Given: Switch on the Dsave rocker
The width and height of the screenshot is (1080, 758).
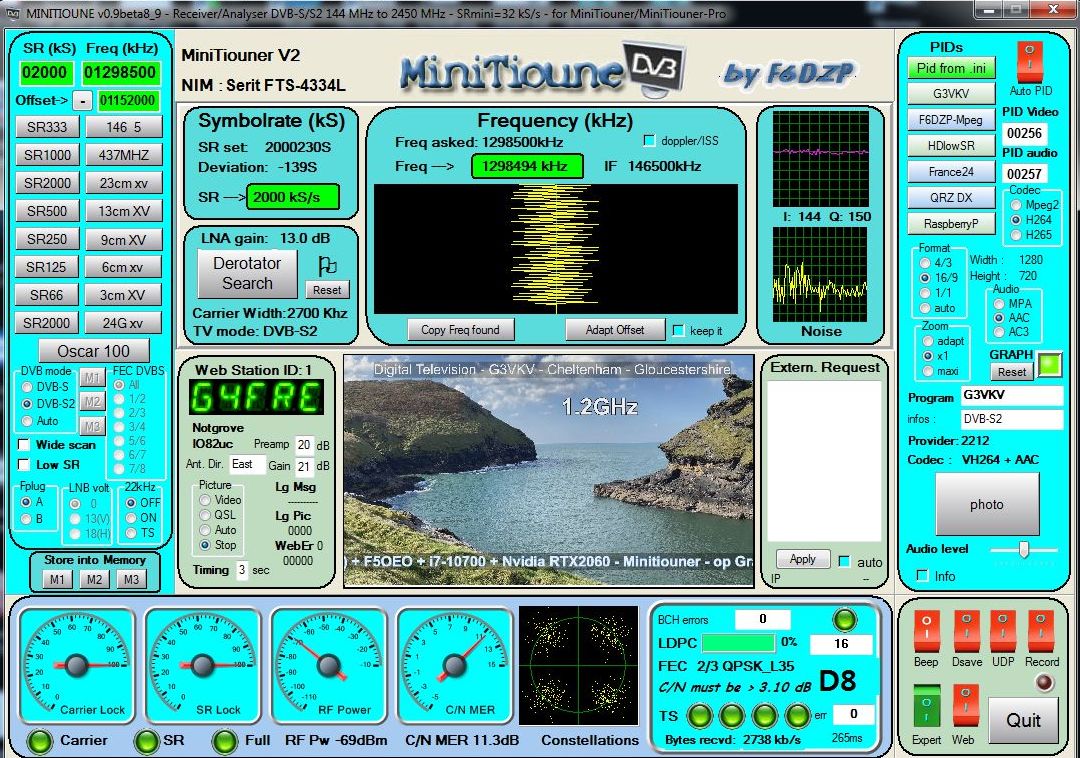Looking at the screenshot, I should (x=966, y=631).
